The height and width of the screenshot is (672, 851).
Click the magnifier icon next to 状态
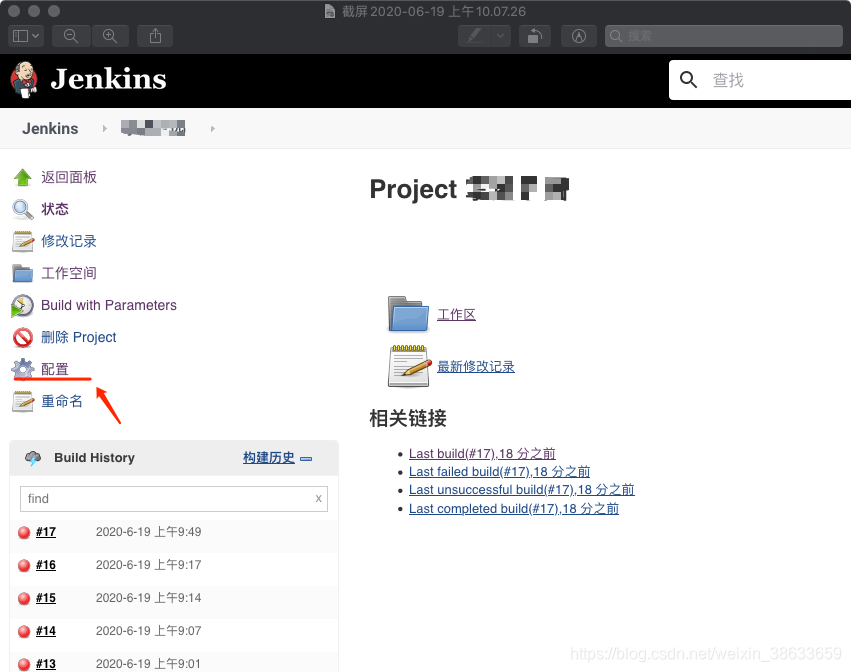[x=22, y=210]
